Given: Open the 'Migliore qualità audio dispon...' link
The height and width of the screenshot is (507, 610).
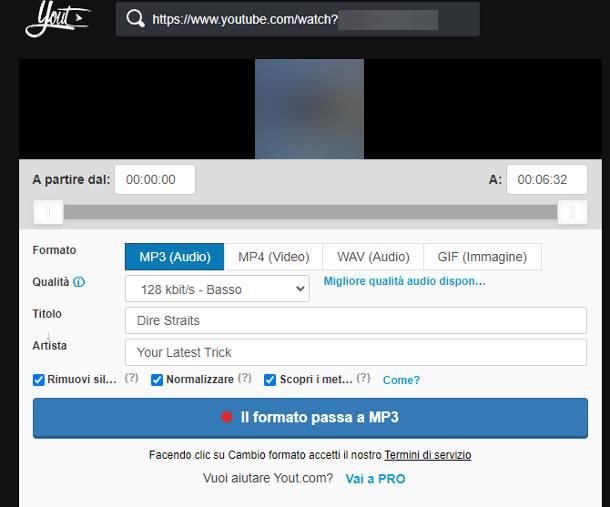Looking at the screenshot, I should 404,281.
